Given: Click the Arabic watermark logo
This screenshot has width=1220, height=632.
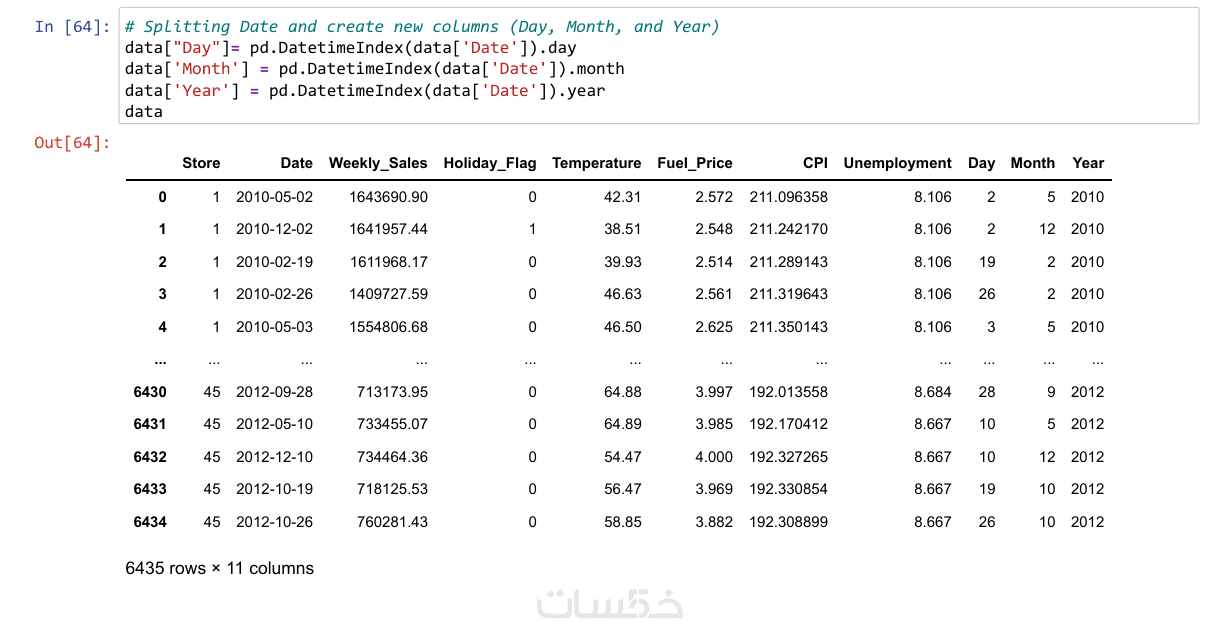Looking at the screenshot, I should point(610,603).
